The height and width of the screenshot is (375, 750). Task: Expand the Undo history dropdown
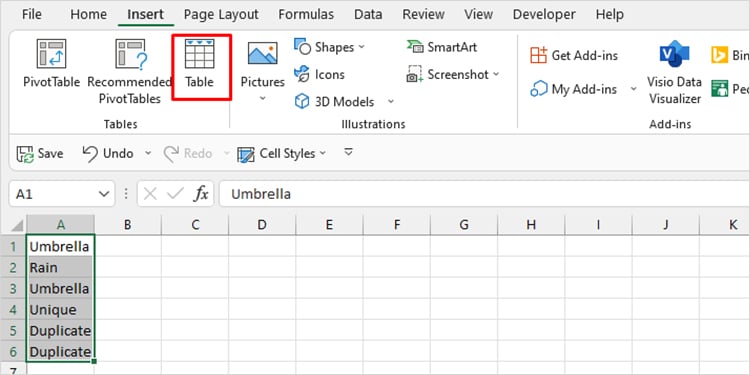[x=148, y=154]
